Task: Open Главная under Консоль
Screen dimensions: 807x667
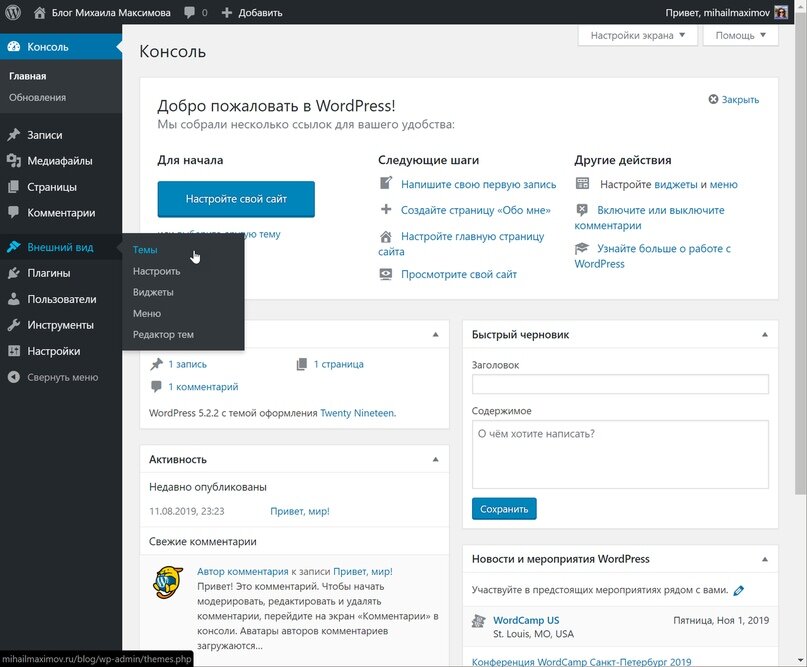Action: (27, 76)
